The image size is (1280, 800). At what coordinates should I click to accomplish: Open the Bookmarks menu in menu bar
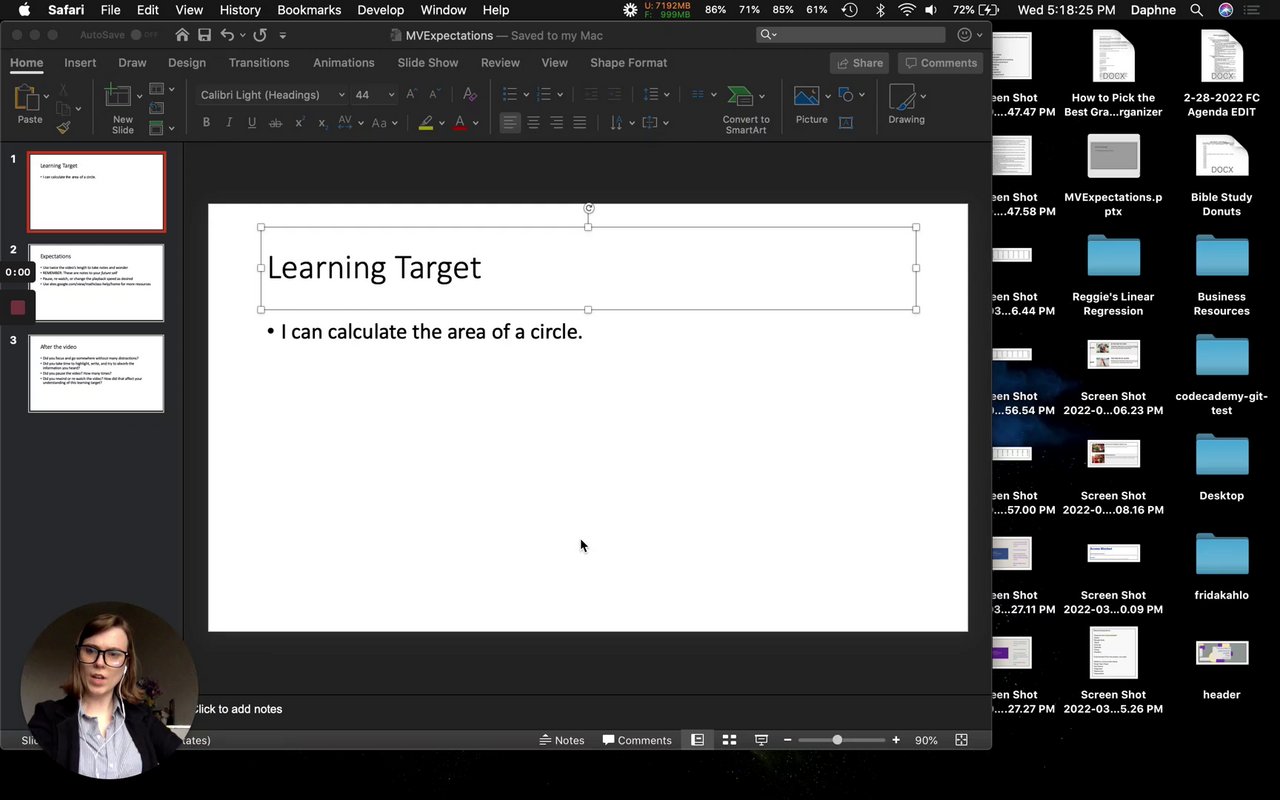309,10
